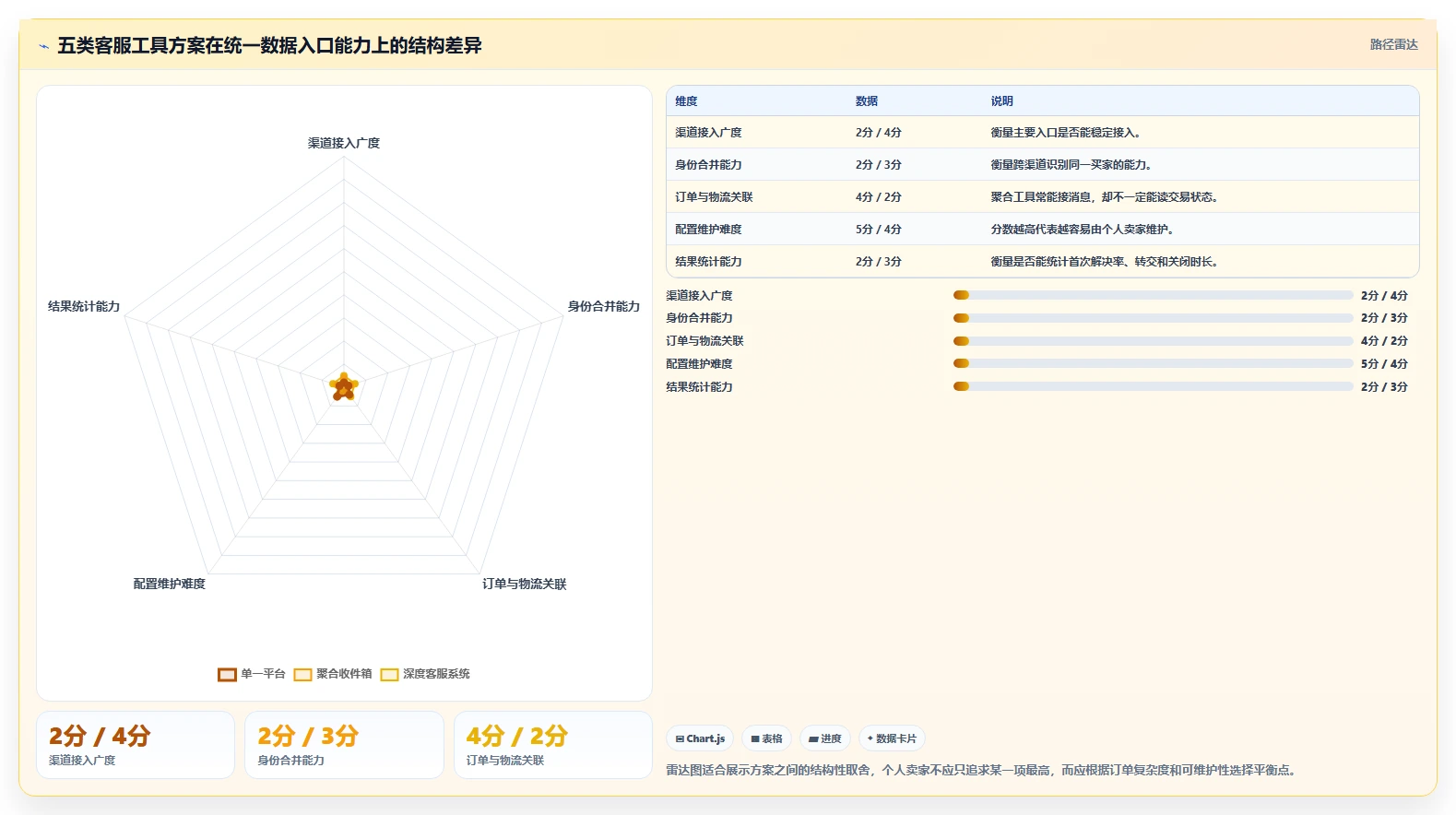Click the 表格 tag
The width and height of the screenshot is (1456, 815).
click(766, 738)
